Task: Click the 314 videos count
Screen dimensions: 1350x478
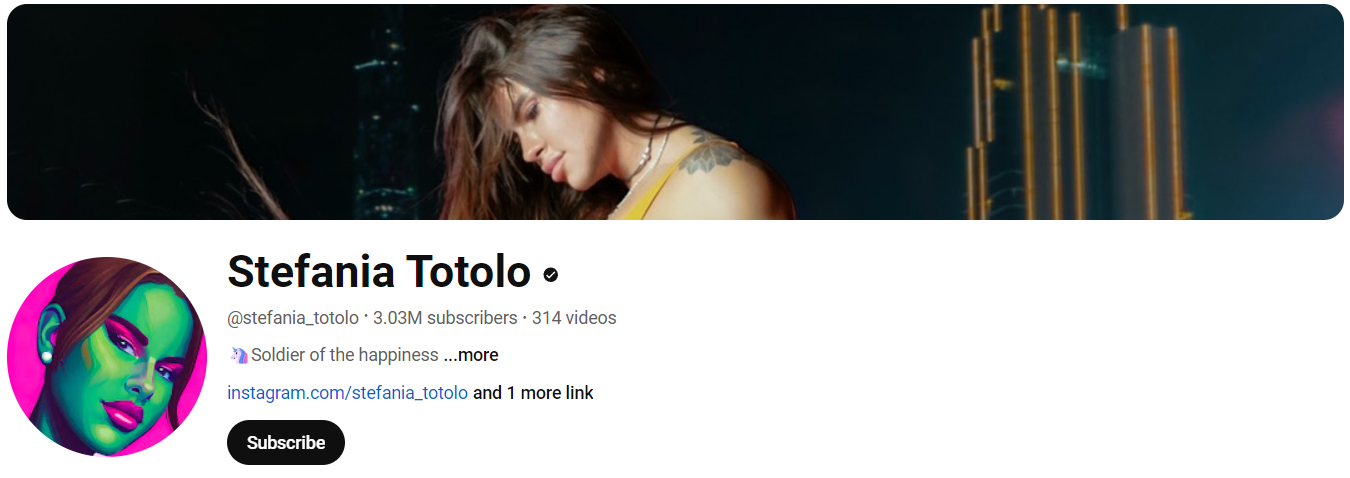Action: [x=574, y=318]
